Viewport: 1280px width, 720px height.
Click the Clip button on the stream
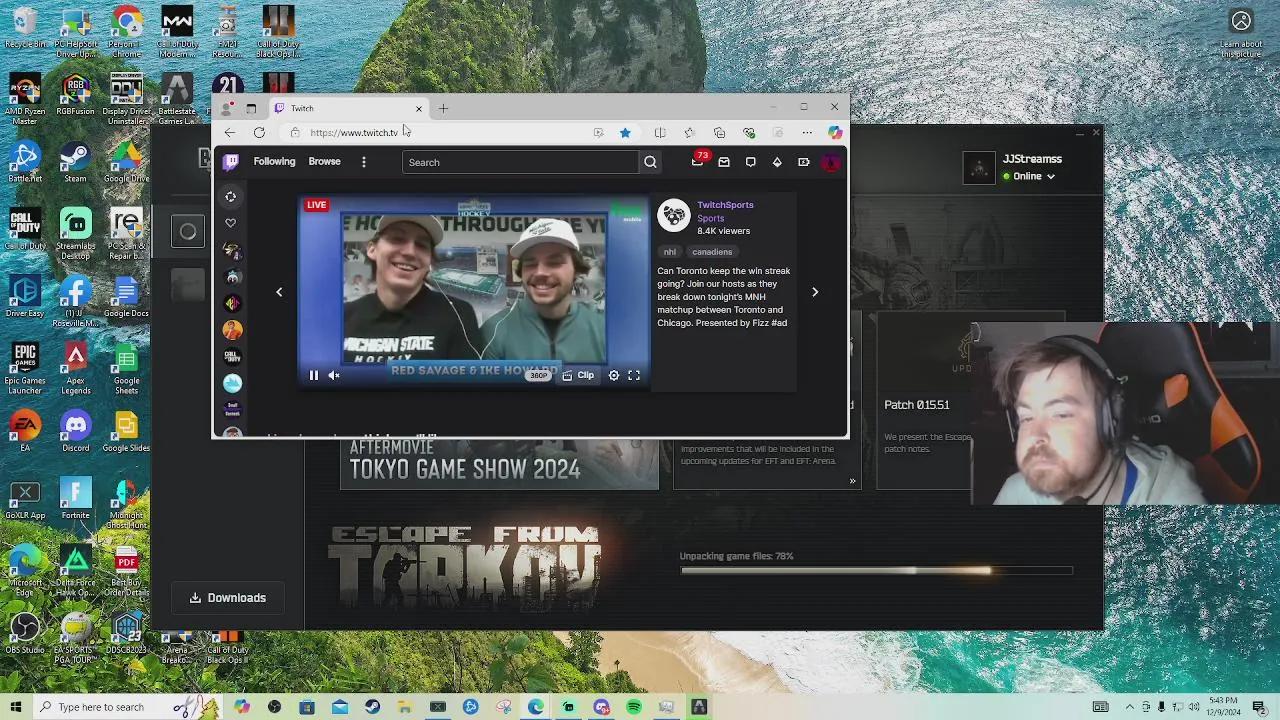coord(578,375)
